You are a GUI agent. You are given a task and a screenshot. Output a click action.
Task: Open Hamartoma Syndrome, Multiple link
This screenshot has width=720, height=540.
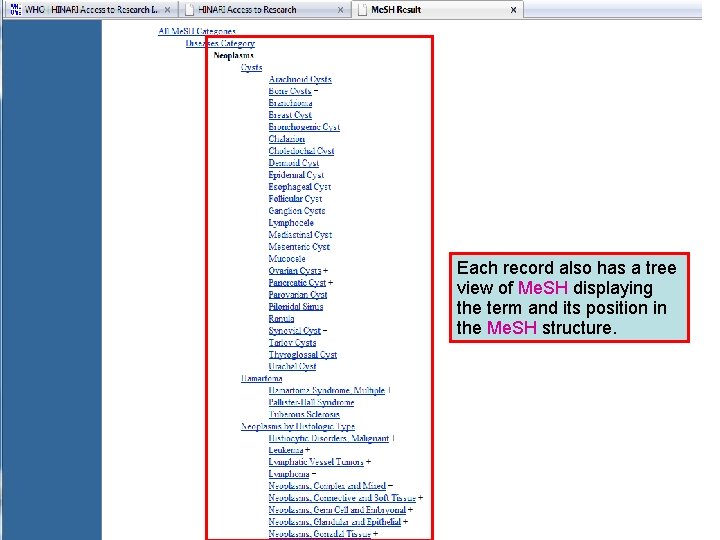coord(326,390)
